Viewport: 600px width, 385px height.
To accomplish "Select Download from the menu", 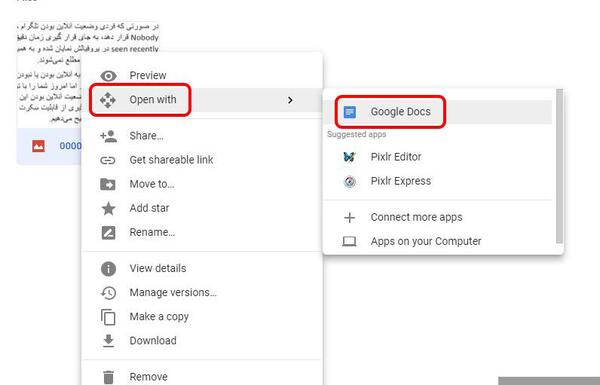I will tap(202, 341).
